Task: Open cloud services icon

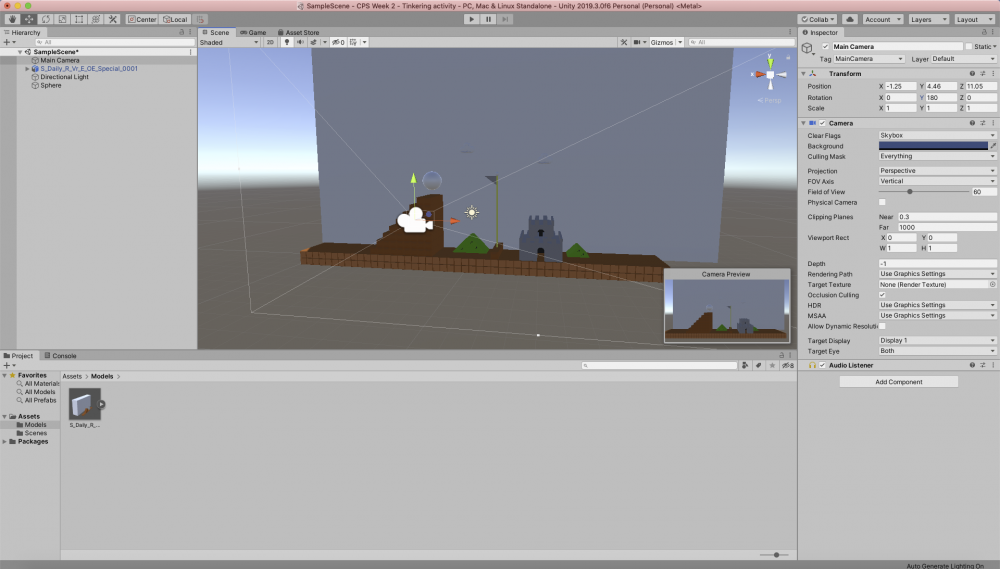Action: 849,19
